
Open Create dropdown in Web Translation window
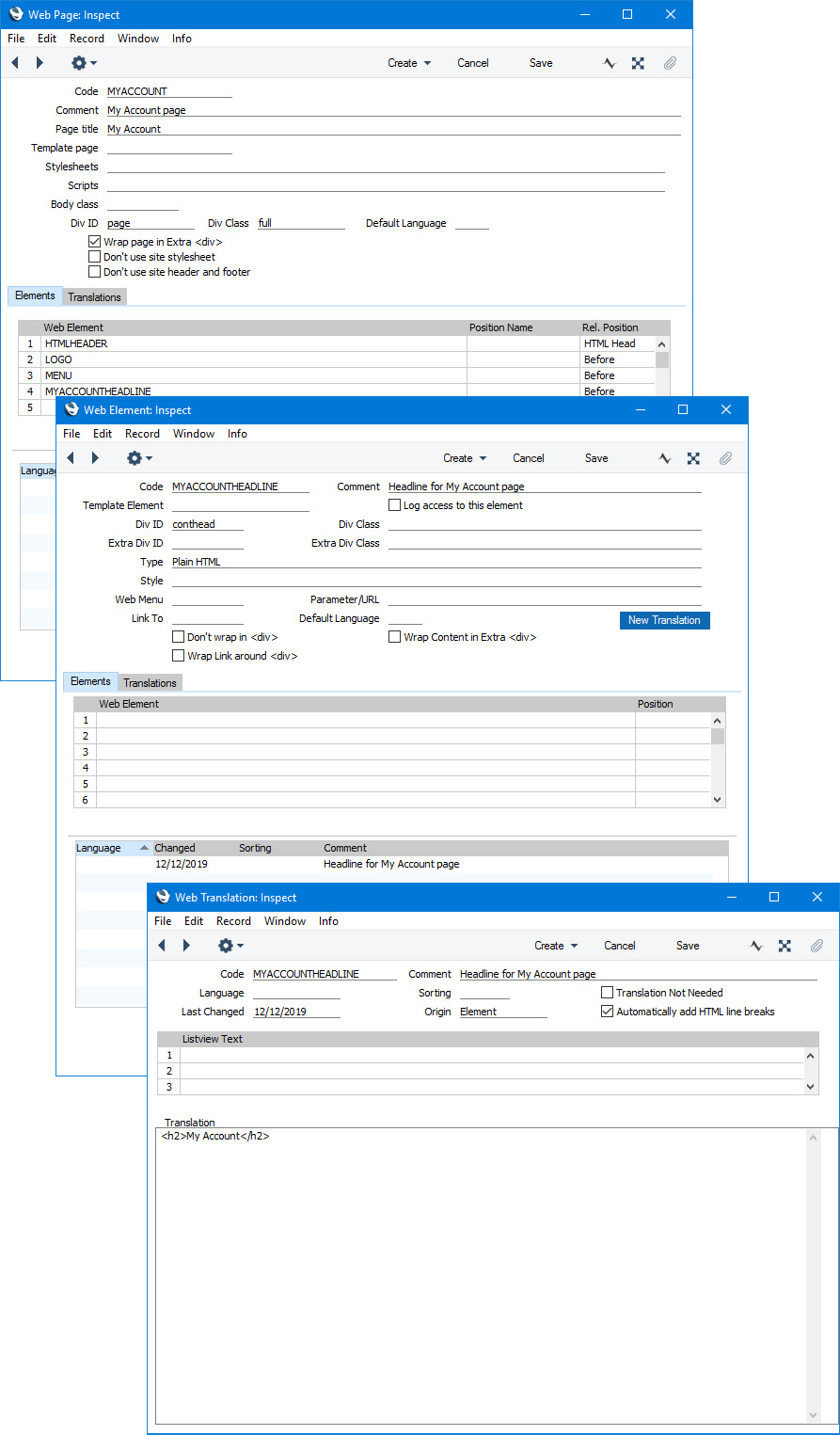(556, 946)
